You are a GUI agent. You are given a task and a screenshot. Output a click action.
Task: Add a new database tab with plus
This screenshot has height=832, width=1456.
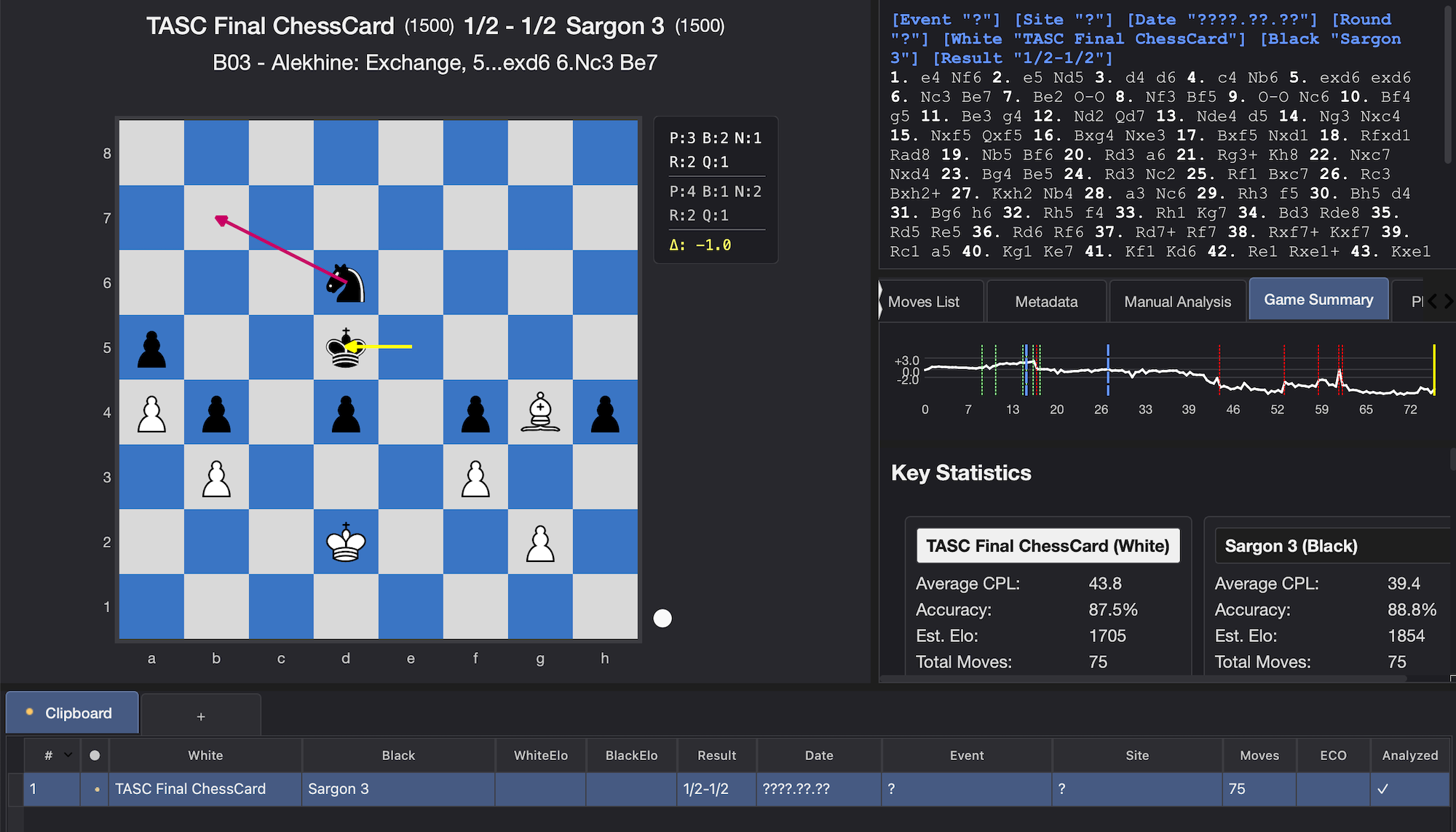click(201, 716)
